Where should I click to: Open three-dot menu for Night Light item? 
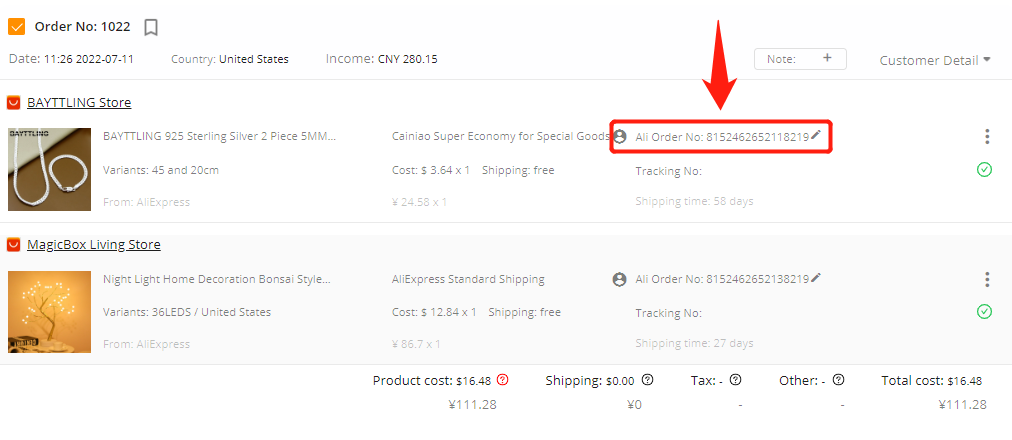(986, 279)
